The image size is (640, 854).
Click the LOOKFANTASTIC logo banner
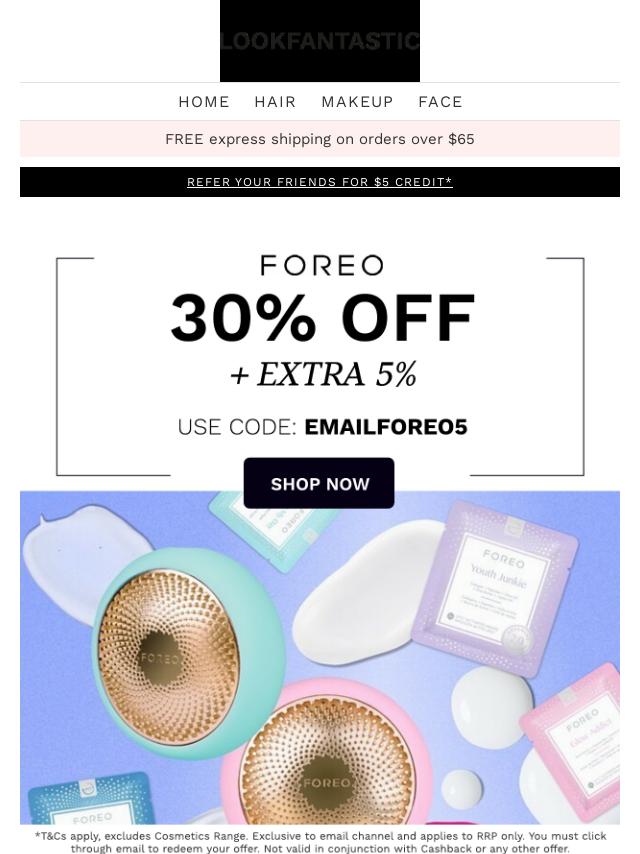click(320, 41)
